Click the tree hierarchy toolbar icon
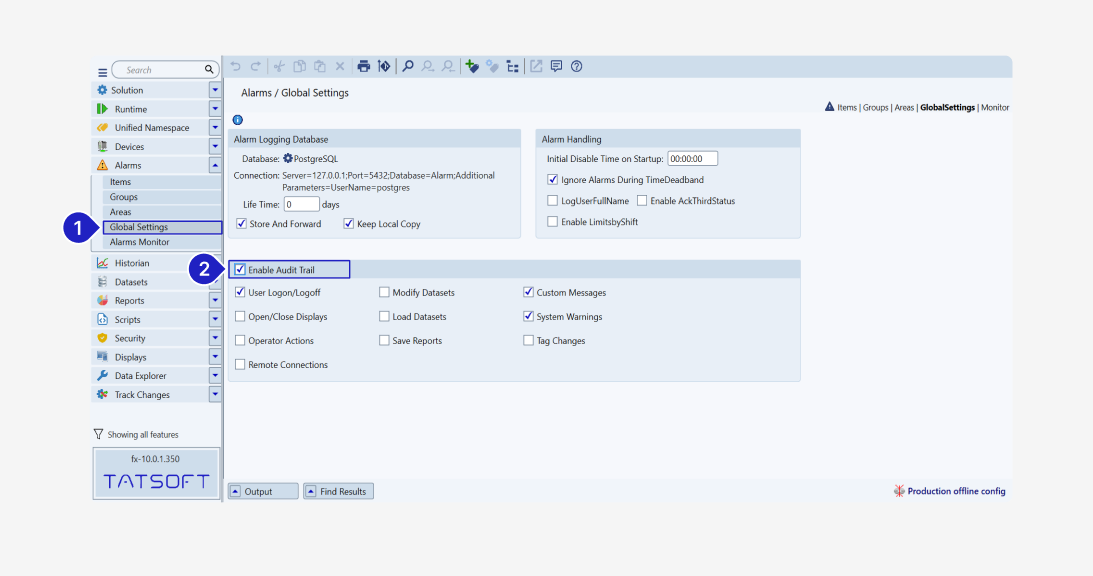This screenshot has height=576, width=1093. pyautogui.click(x=513, y=67)
